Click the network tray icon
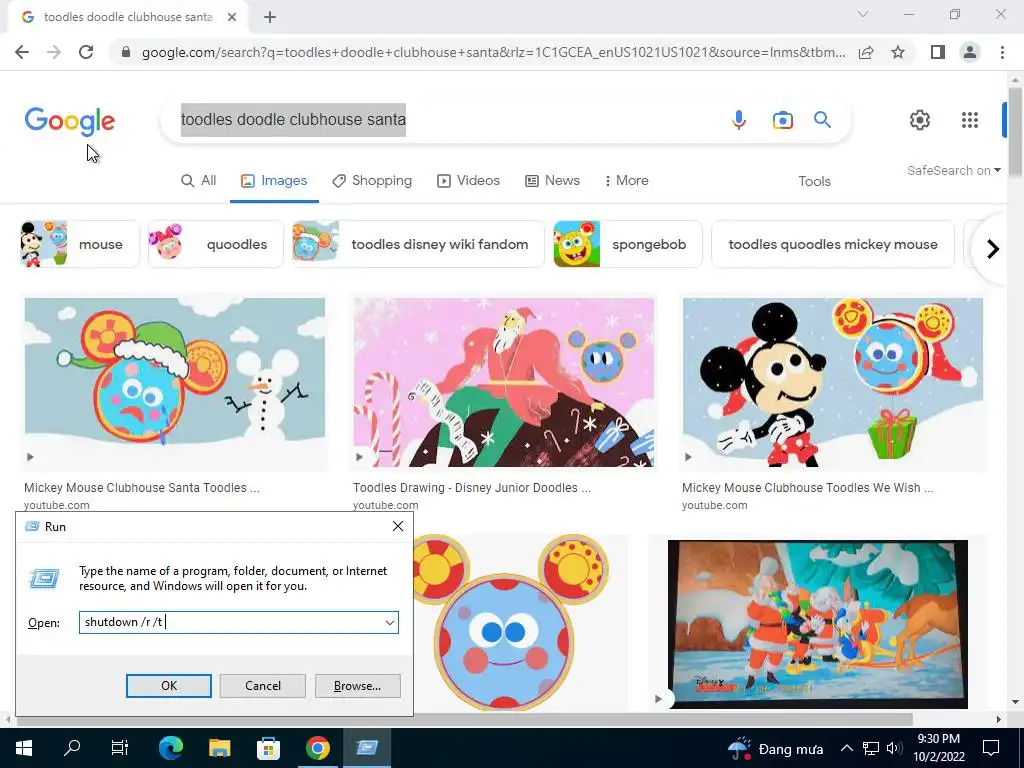 871,748
